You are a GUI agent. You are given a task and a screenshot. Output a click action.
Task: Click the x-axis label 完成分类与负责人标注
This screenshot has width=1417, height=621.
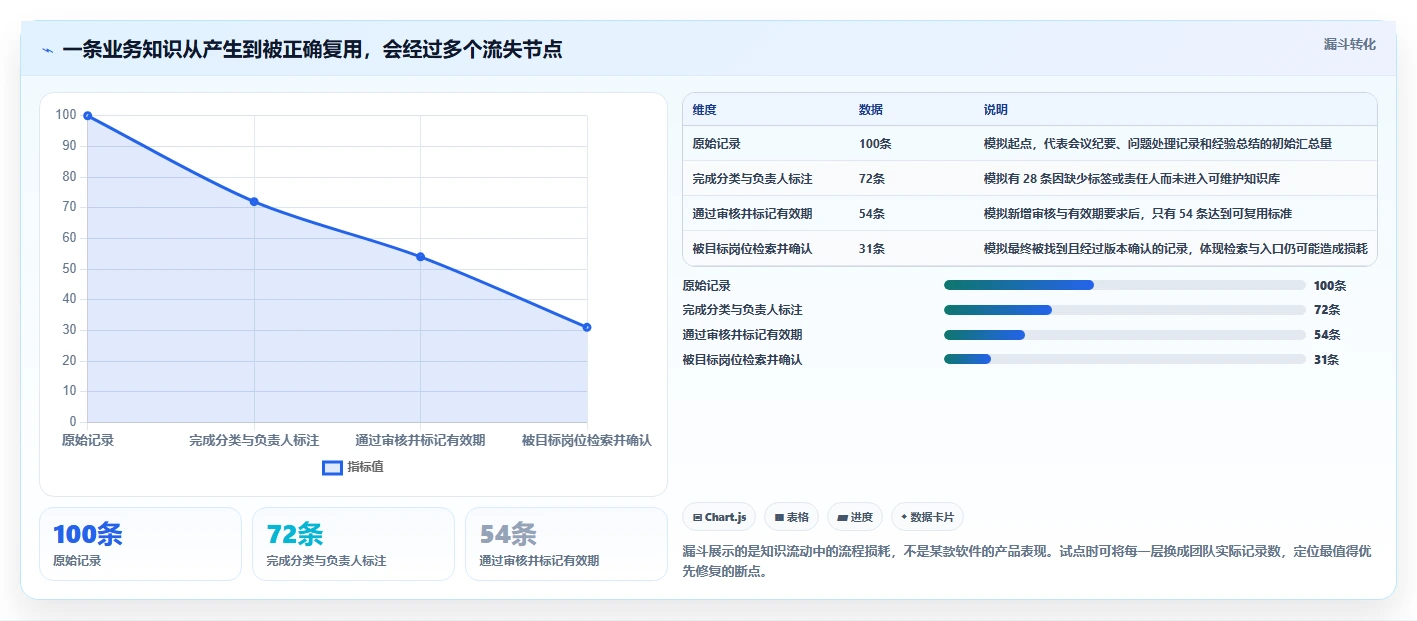pyautogui.click(x=254, y=440)
